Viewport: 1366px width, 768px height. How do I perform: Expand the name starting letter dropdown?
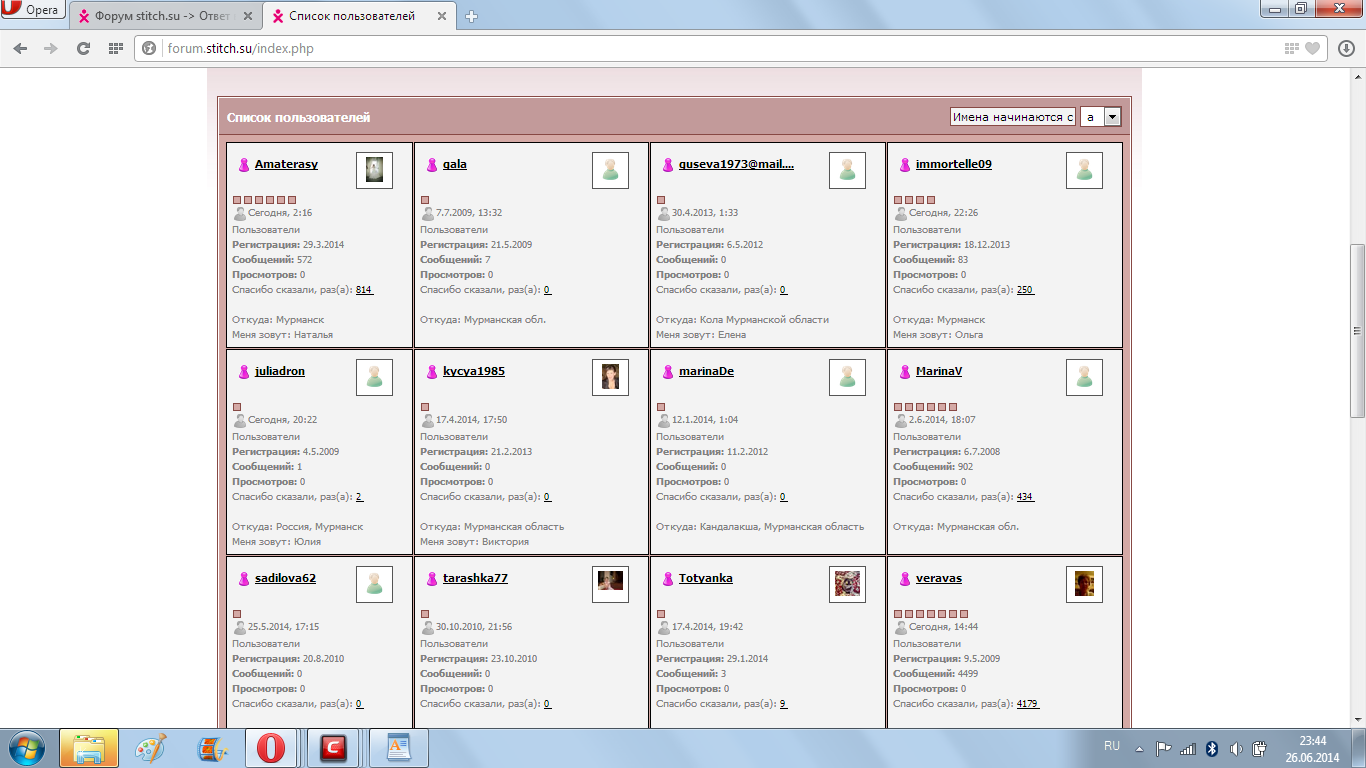tap(1111, 117)
